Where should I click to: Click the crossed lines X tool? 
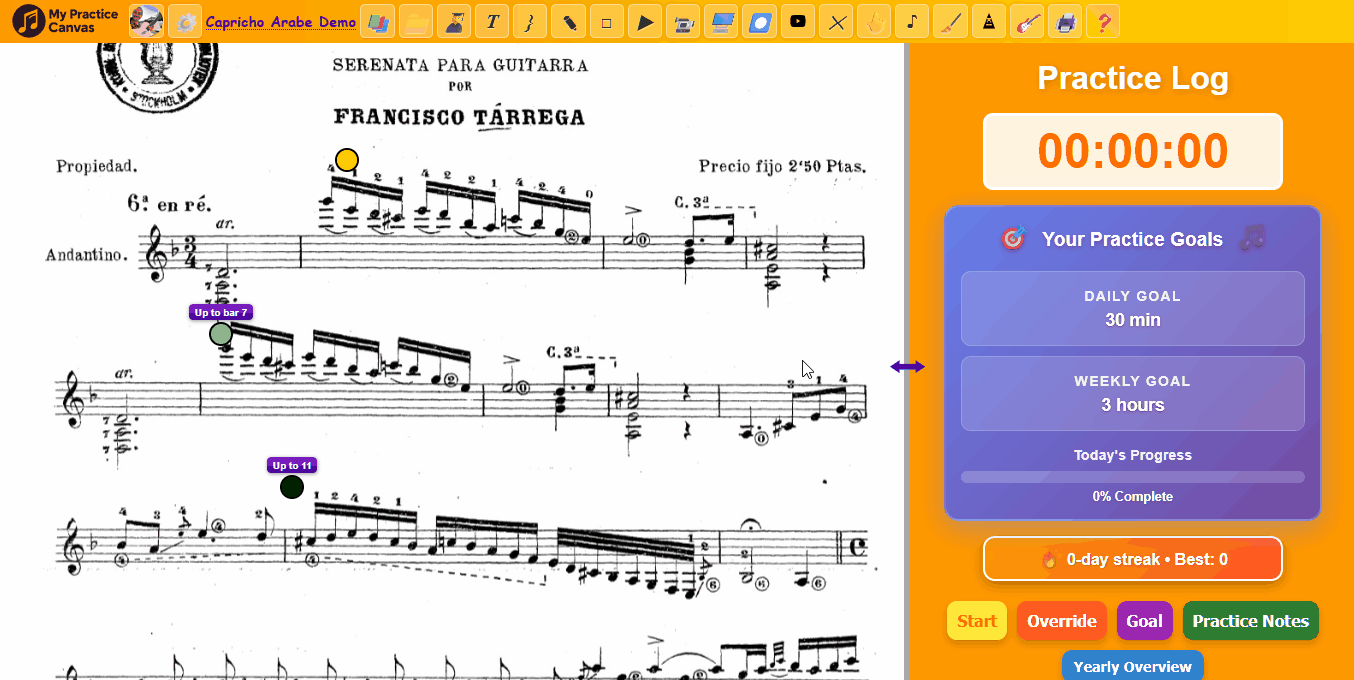[x=836, y=21]
